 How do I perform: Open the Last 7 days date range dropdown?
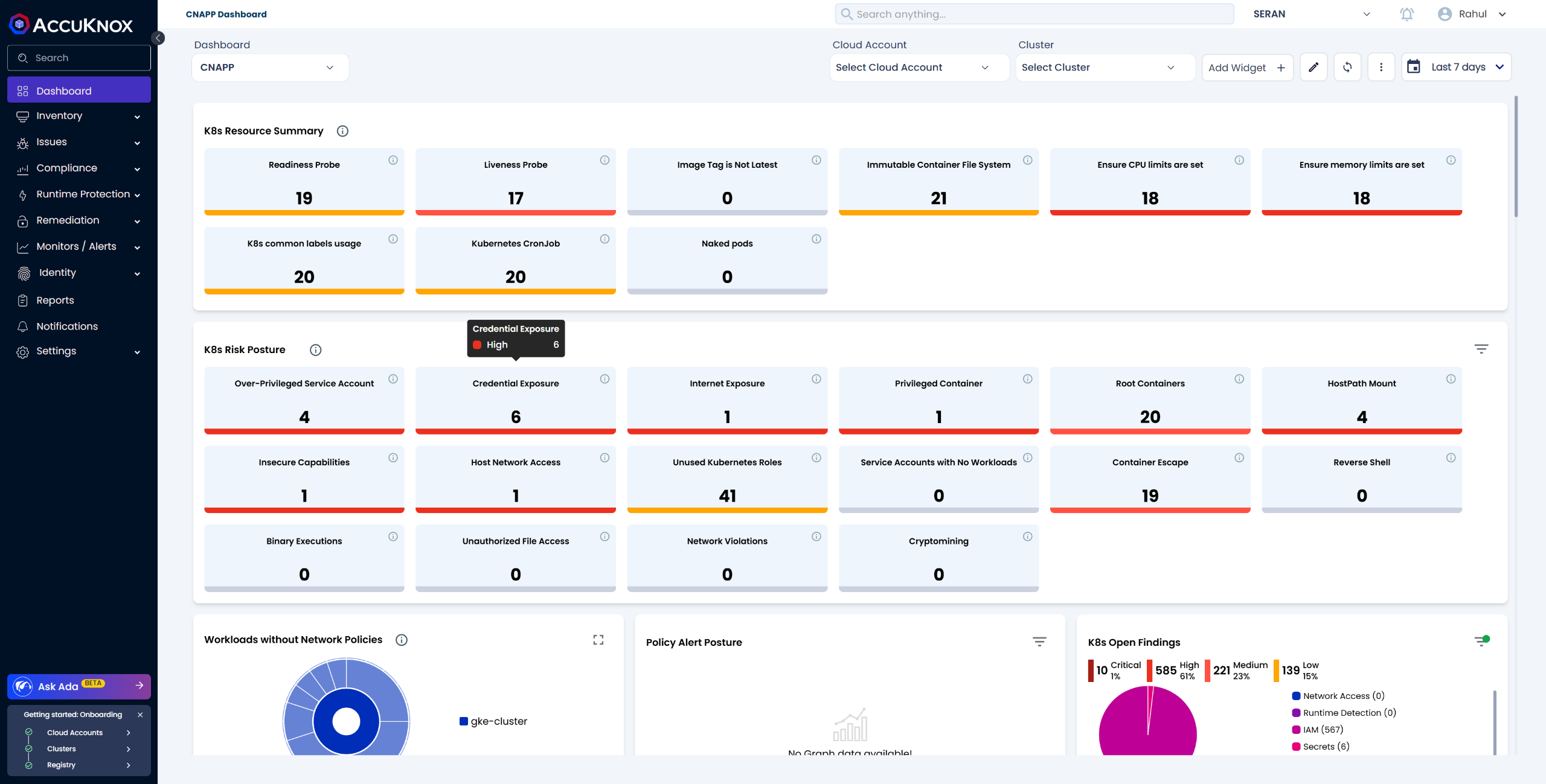tap(1457, 67)
